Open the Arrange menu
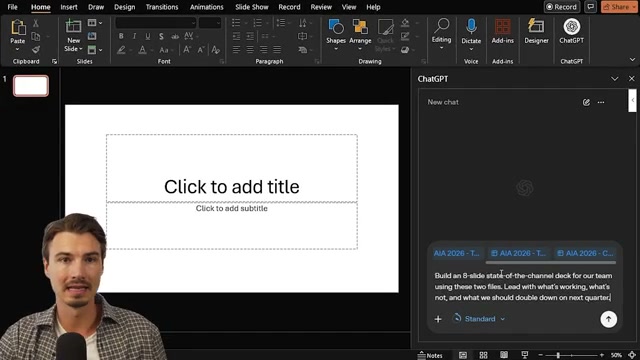The height and width of the screenshot is (360, 640). pos(360,35)
